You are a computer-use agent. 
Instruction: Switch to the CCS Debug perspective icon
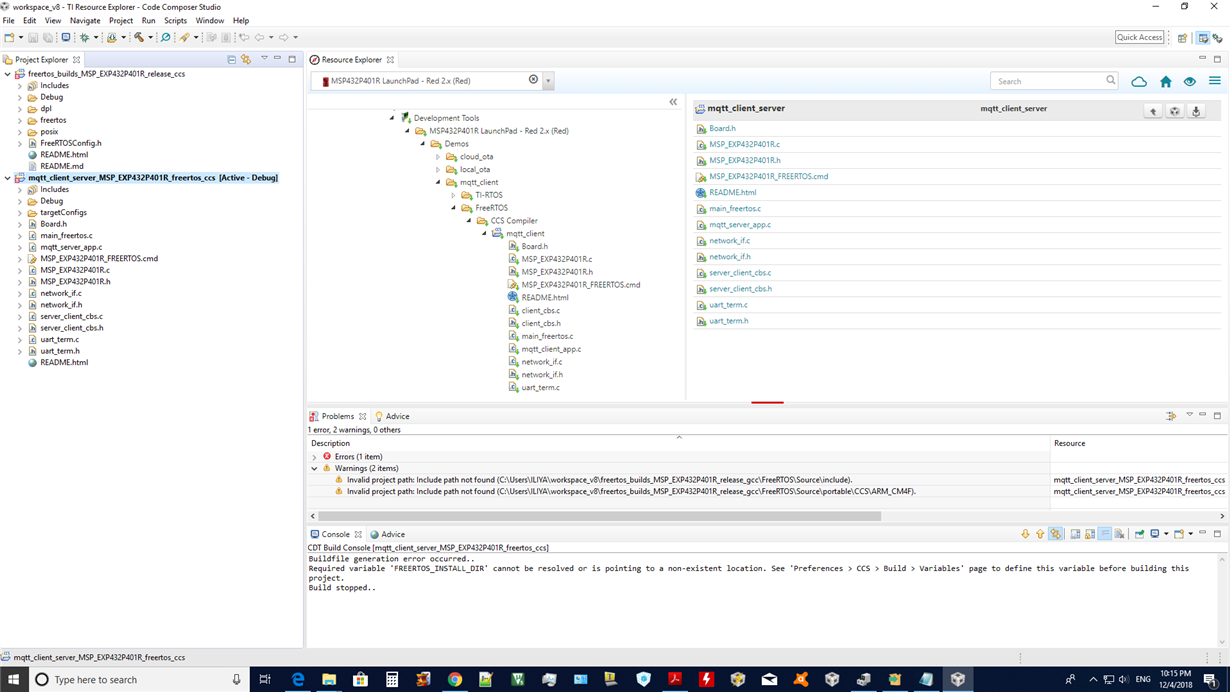1217,38
